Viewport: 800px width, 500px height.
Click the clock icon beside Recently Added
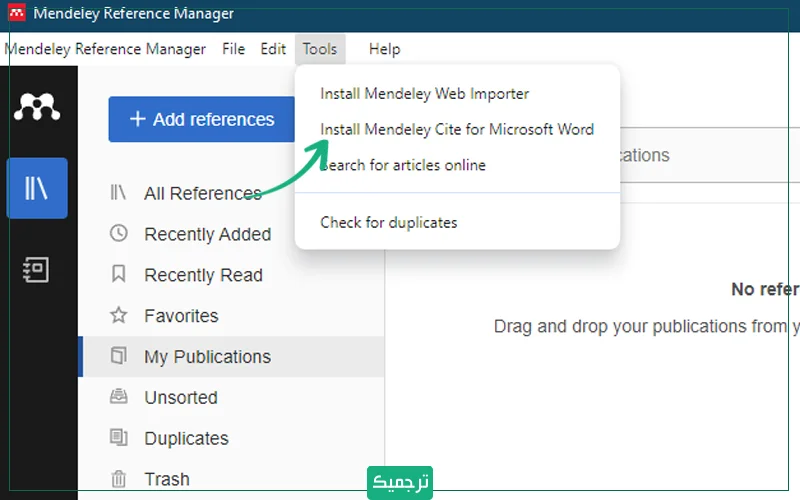tap(118, 233)
